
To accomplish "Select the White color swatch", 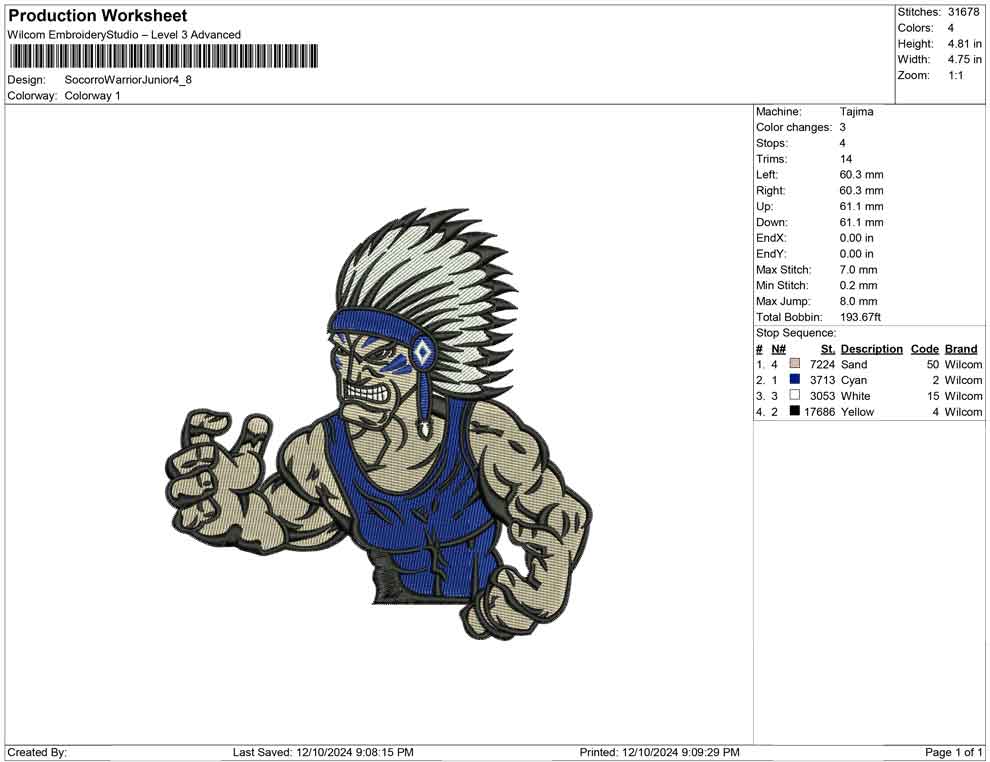I will tap(795, 395).
